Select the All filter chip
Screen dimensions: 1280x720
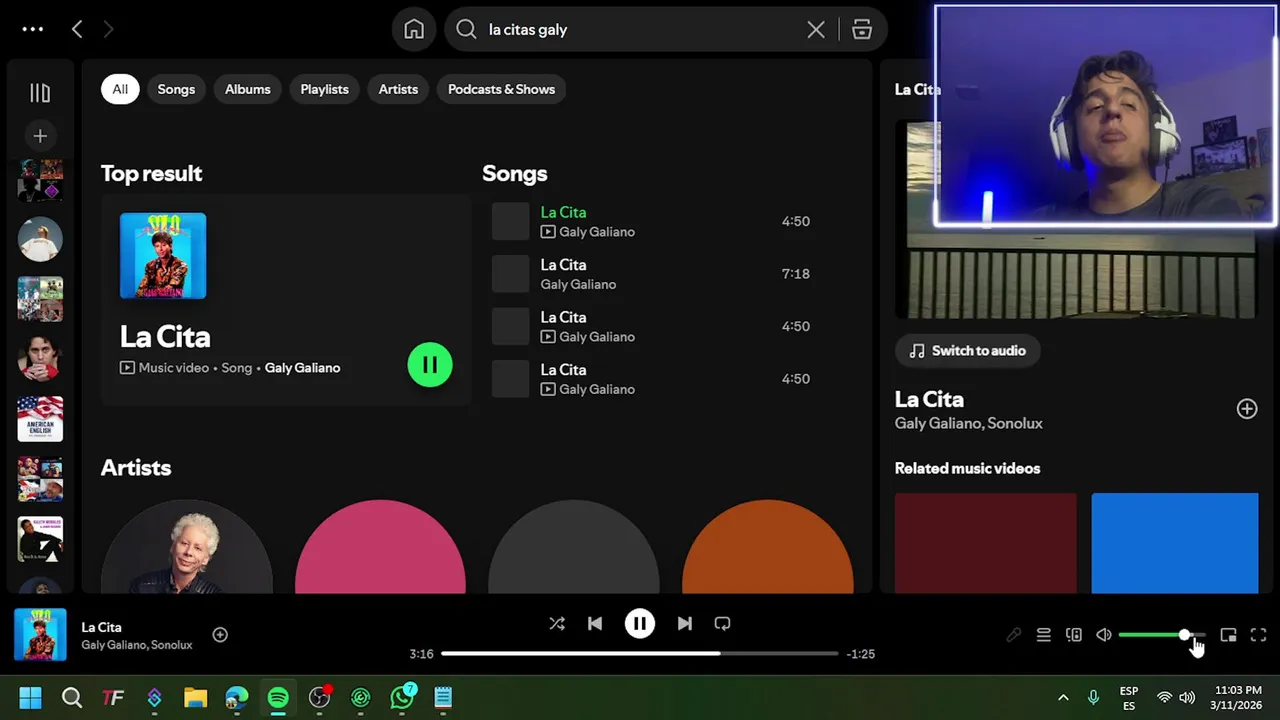pos(120,89)
